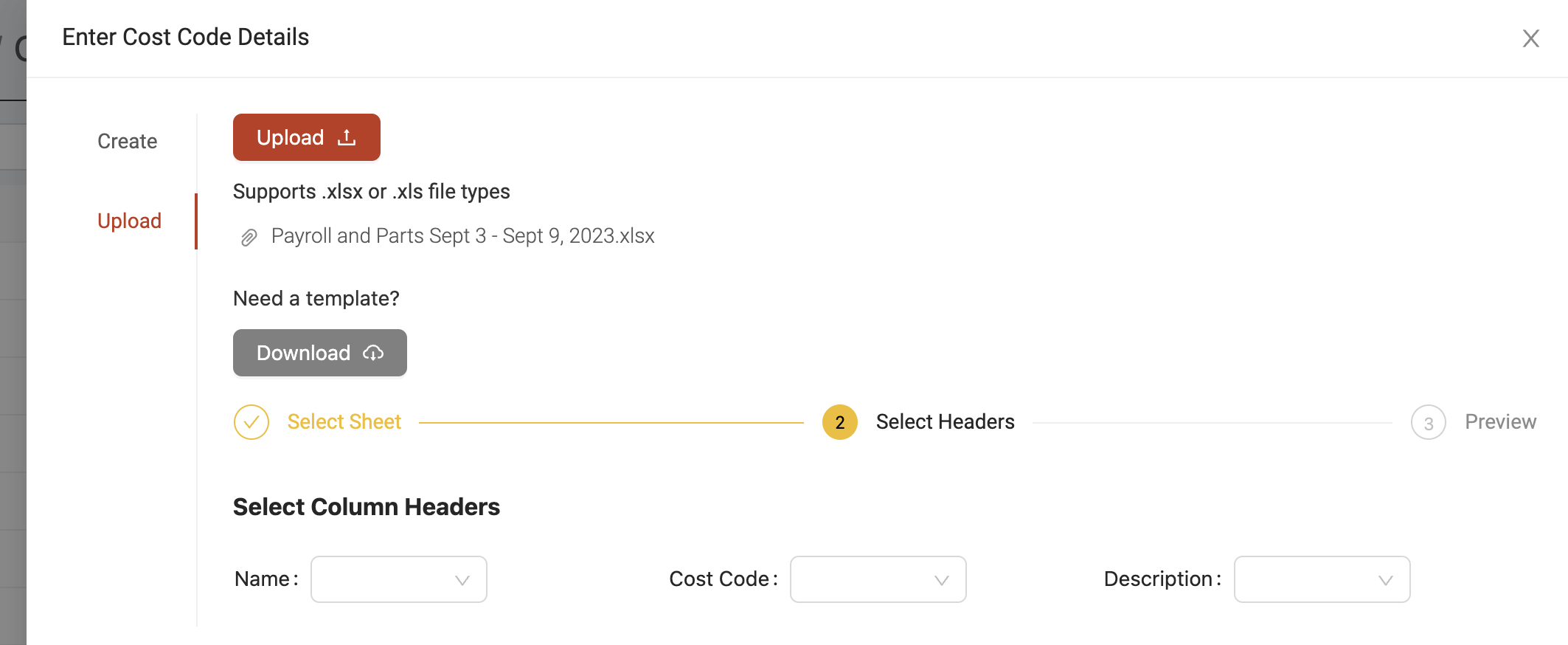The width and height of the screenshot is (1568, 645).
Task: Expand Name dropdown chevron arrow
Action: click(x=462, y=580)
